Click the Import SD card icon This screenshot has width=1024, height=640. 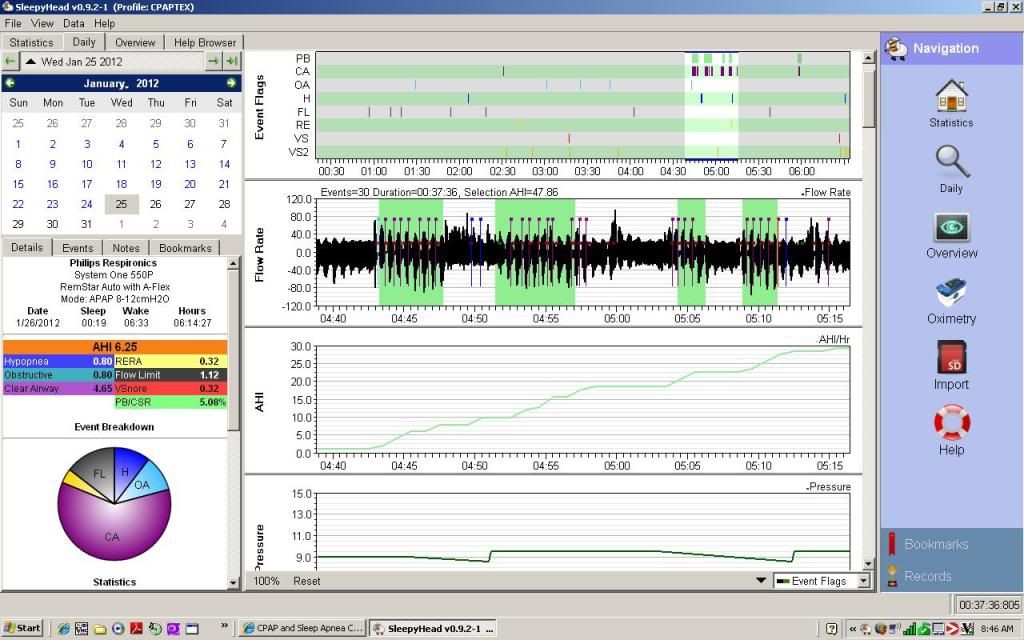tap(951, 359)
